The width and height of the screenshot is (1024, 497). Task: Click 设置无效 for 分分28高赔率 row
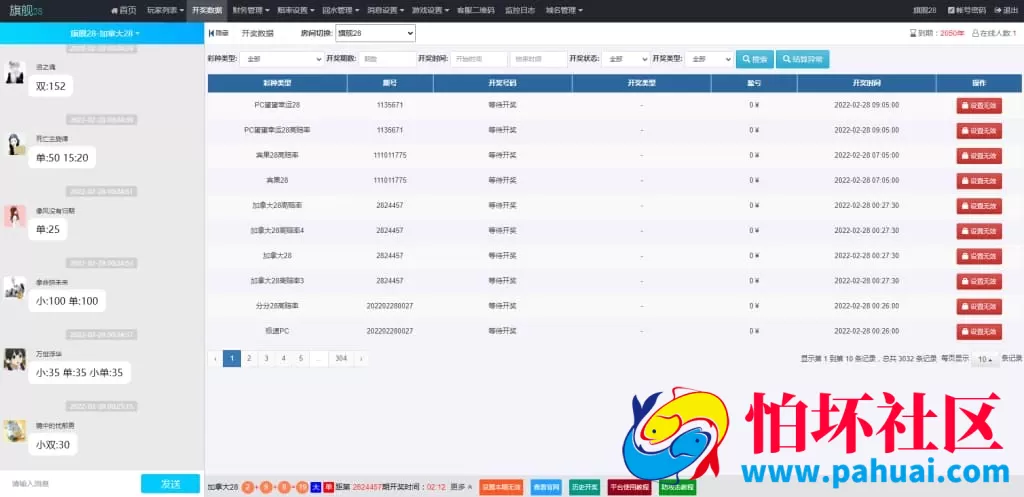pos(979,306)
